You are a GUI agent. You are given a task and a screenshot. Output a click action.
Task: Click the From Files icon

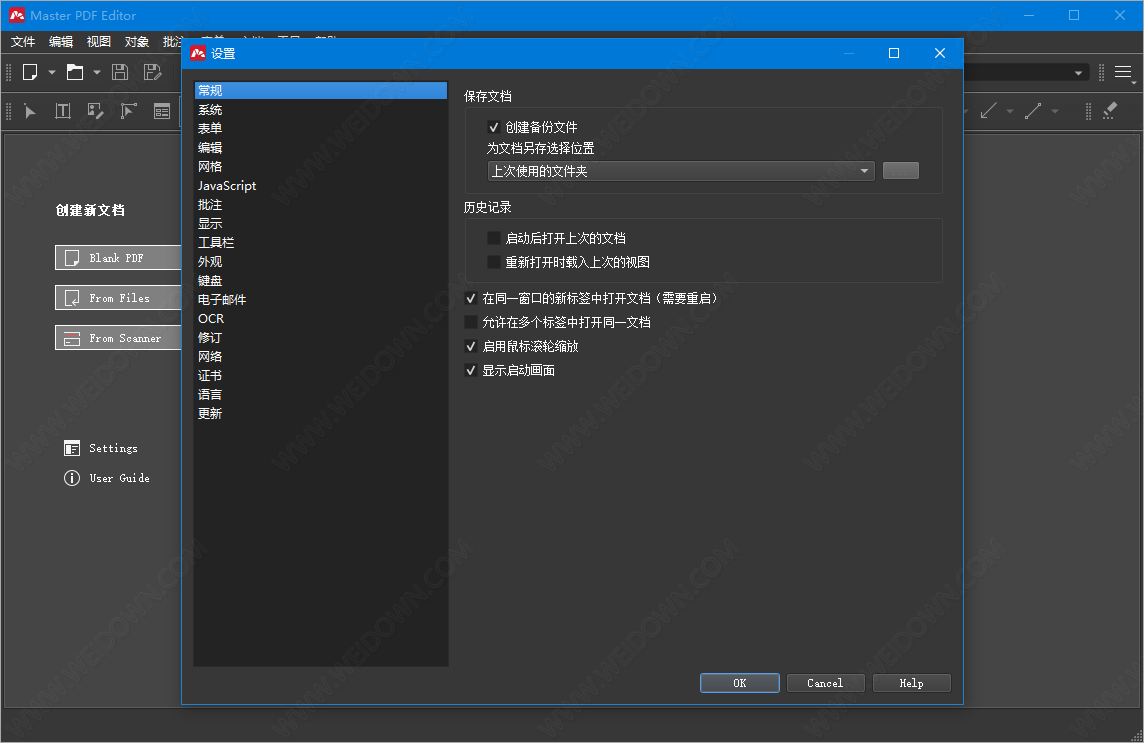pos(72,298)
